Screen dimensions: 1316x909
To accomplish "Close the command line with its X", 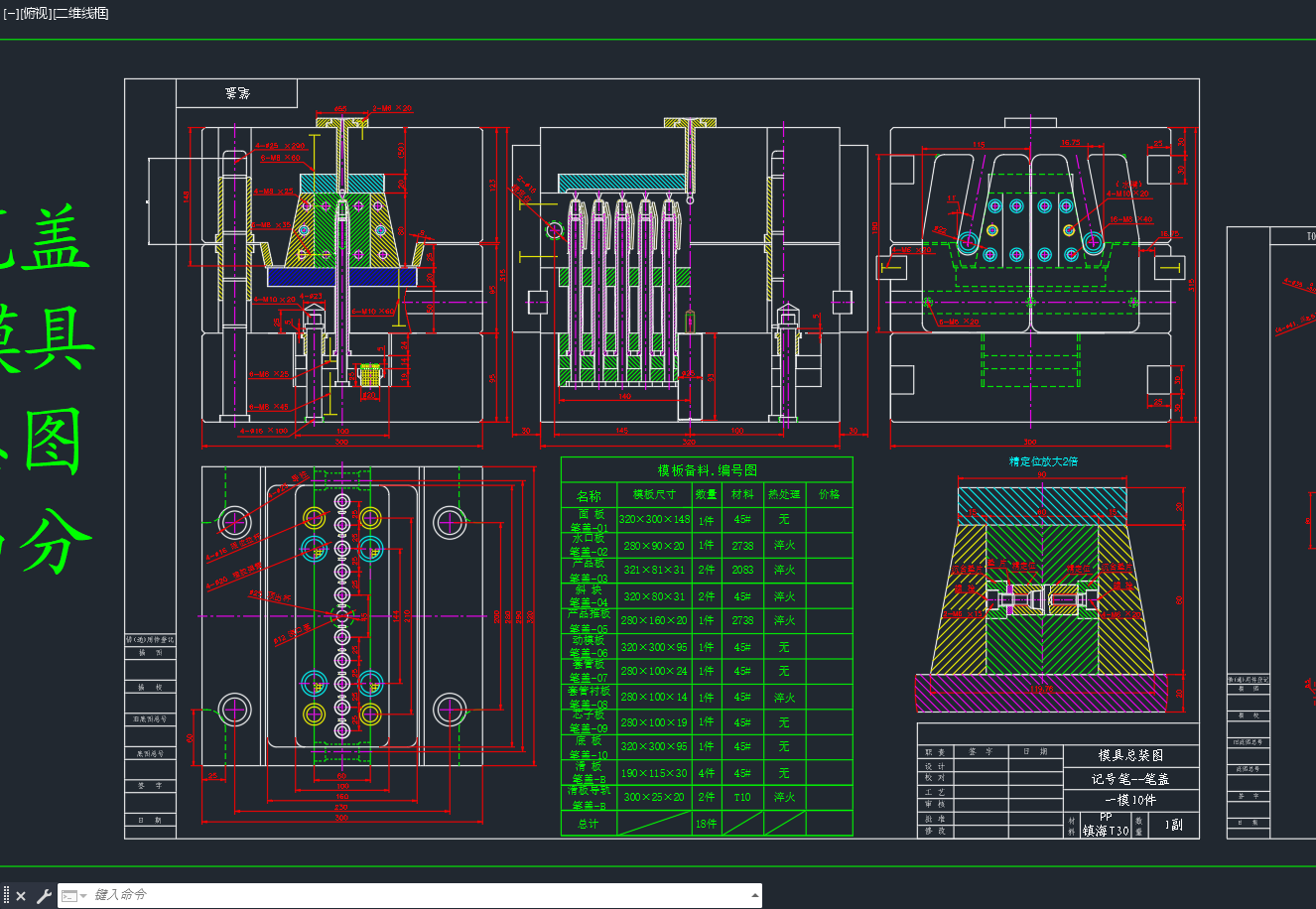I will click(21, 896).
